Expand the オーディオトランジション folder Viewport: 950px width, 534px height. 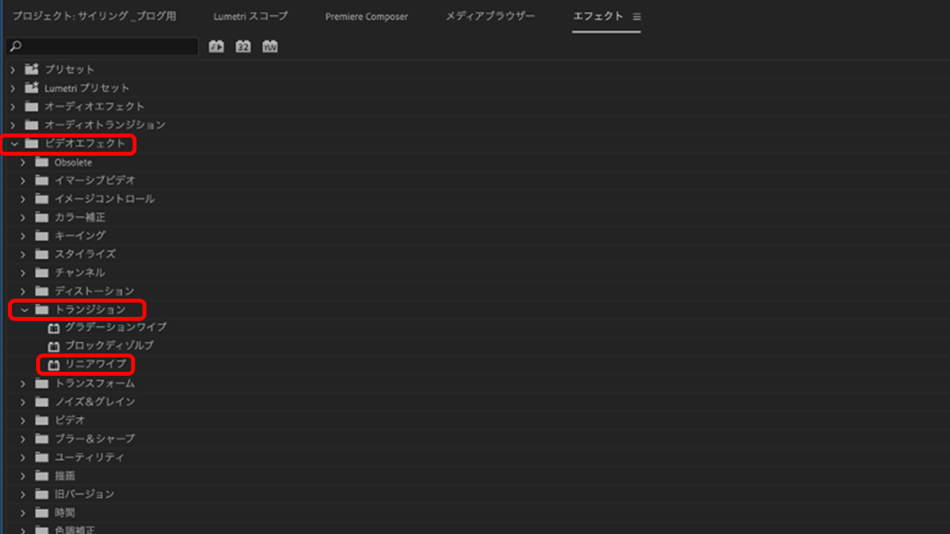(13, 125)
